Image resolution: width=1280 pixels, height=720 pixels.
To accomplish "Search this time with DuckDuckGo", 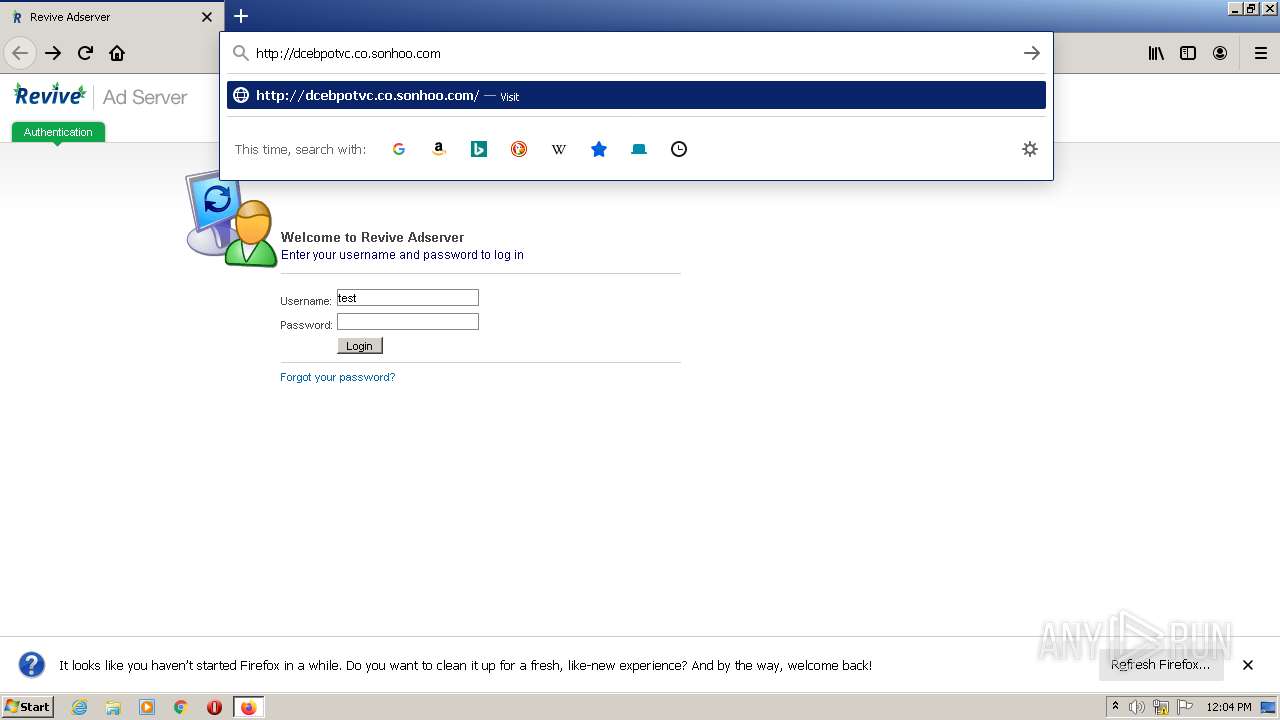I will [x=519, y=149].
